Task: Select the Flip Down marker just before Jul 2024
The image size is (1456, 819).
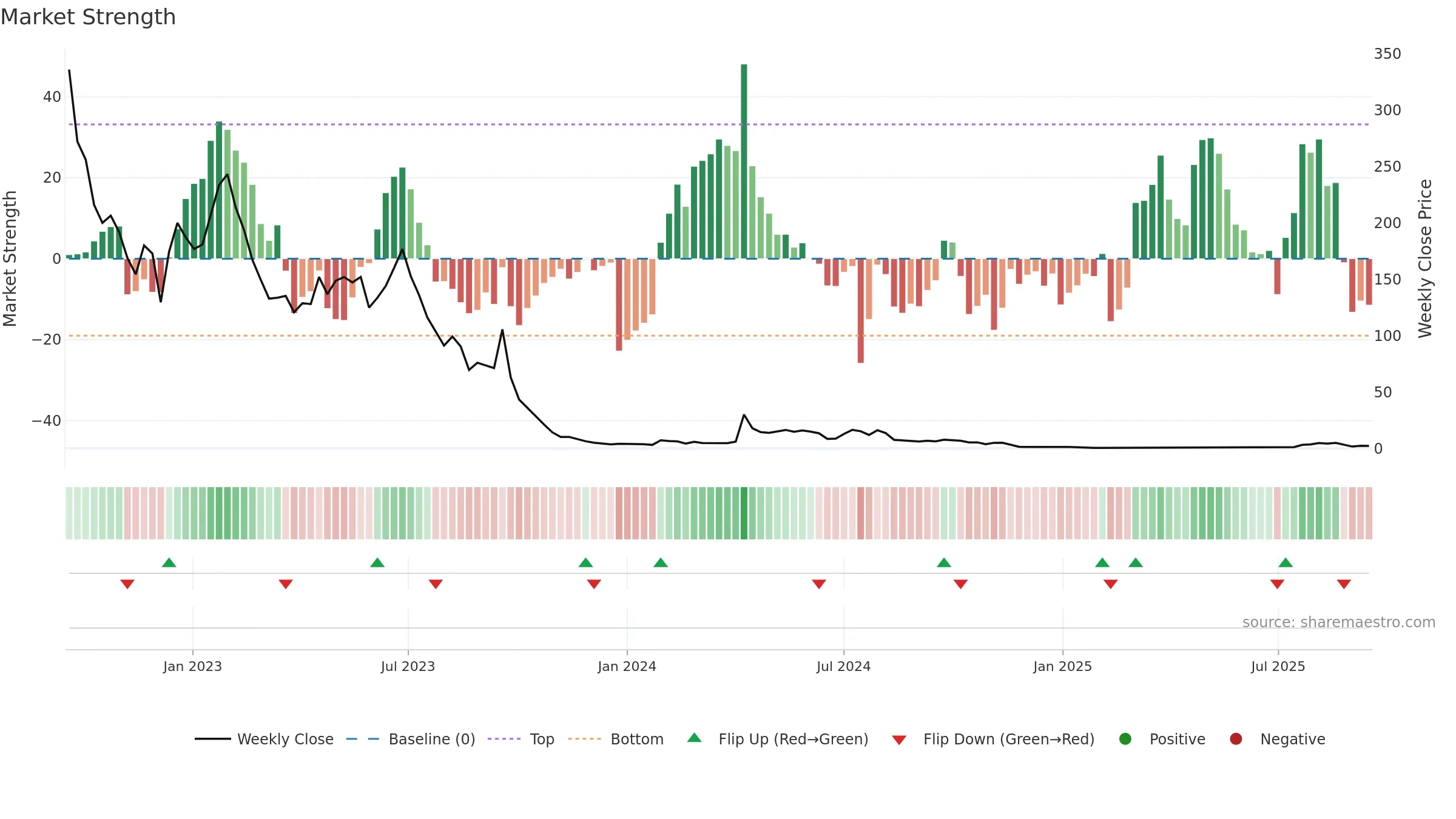Action: click(x=819, y=584)
